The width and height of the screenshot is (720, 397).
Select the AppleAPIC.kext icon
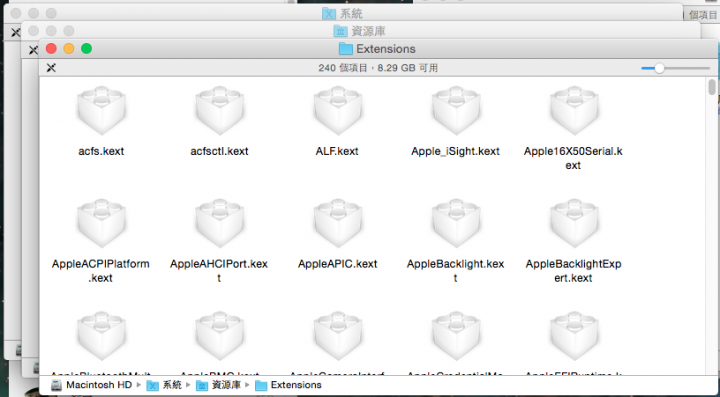coord(338,223)
